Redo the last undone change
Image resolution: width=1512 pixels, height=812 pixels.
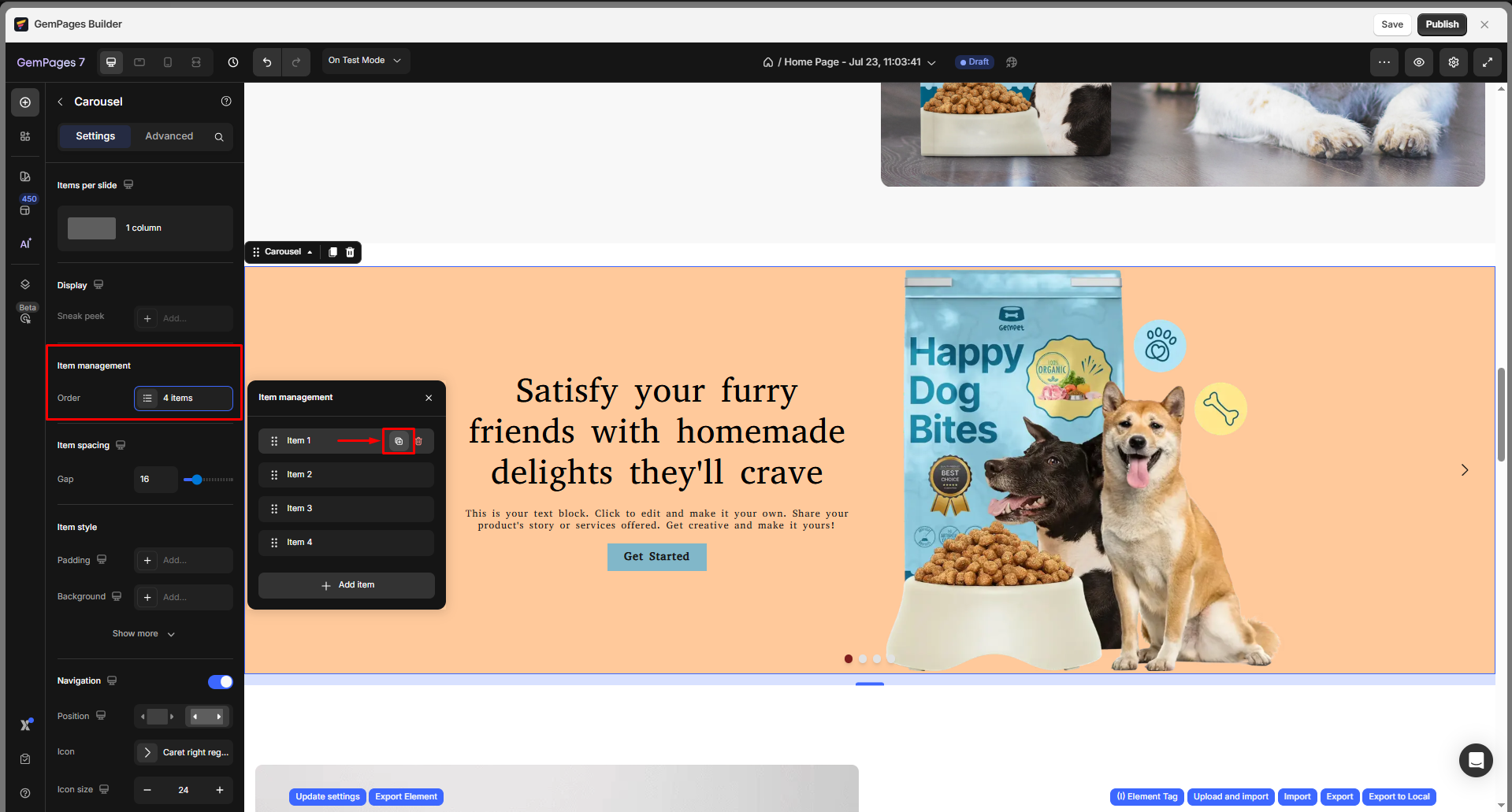pyautogui.click(x=296, y=62)
